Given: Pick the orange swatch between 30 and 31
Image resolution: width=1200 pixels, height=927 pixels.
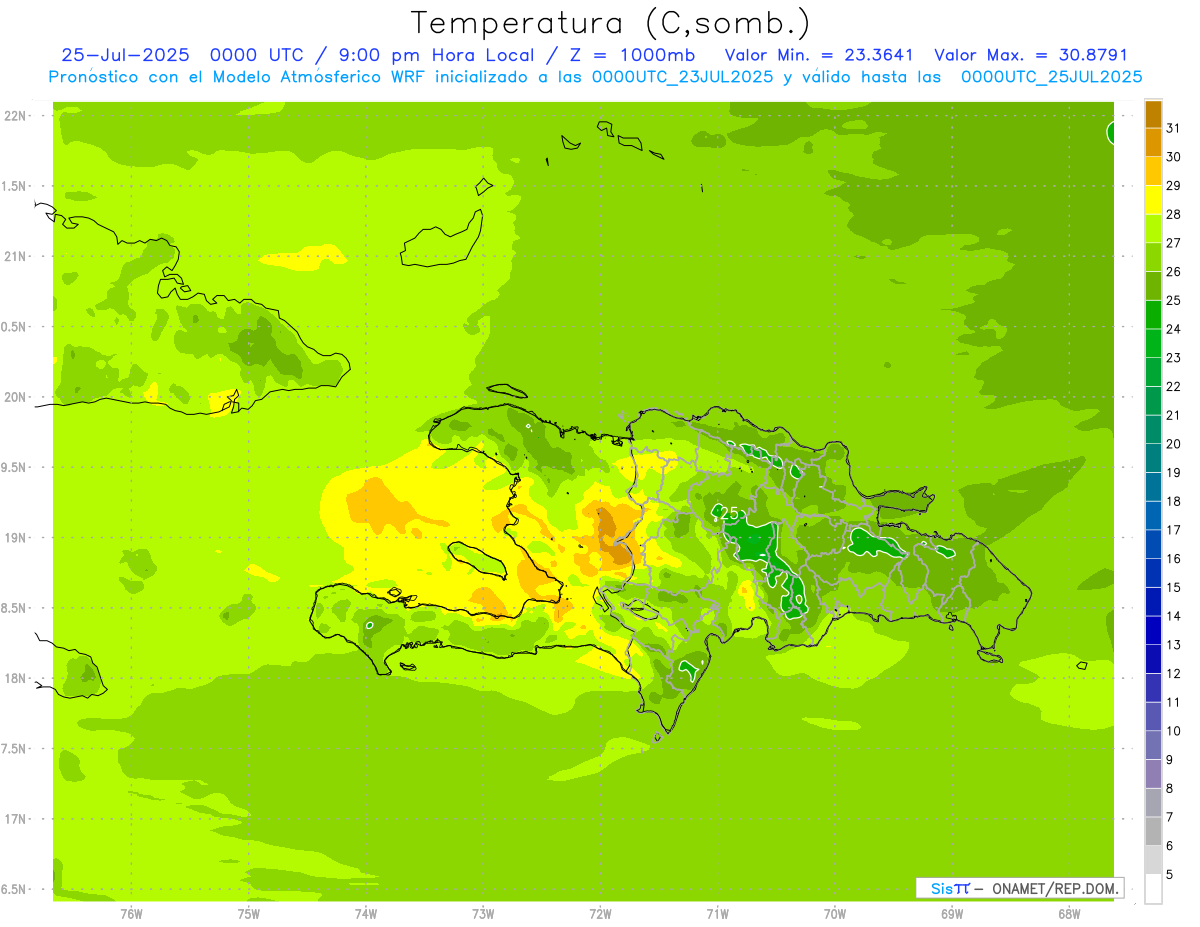Looking at the screenshot, I should tap(1153, 142).
